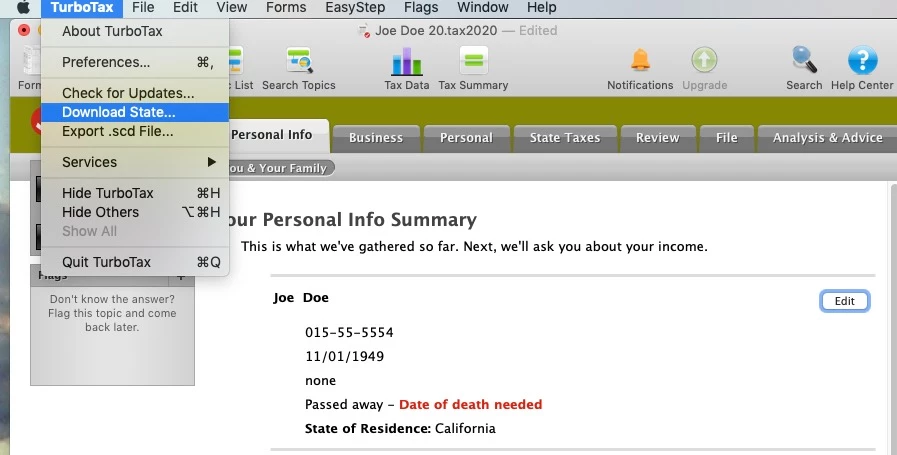The height and width of the screenshot is (455, 897).
Task: Click the 'Date of death needed' warning
Action: pyautogui.click(x=470, y=405)
